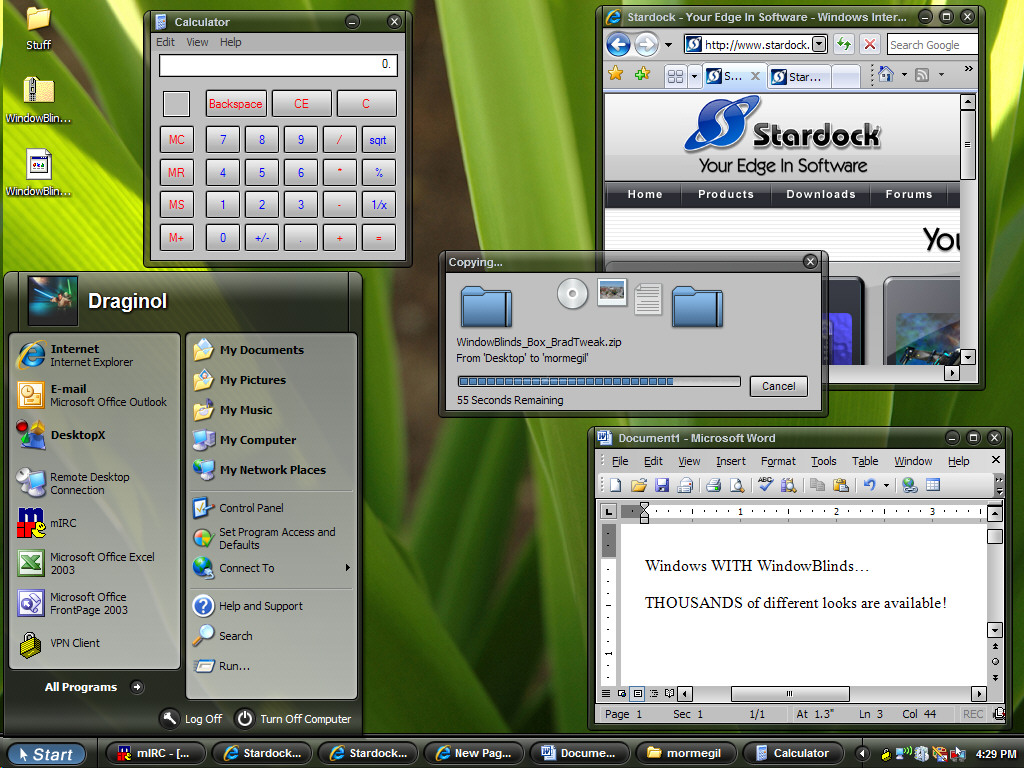Click the Print icon in Word toolbar
Image resolution: width=1024 pixels, height=768 pixels.
pyautogui.click(x=714, y=486)
